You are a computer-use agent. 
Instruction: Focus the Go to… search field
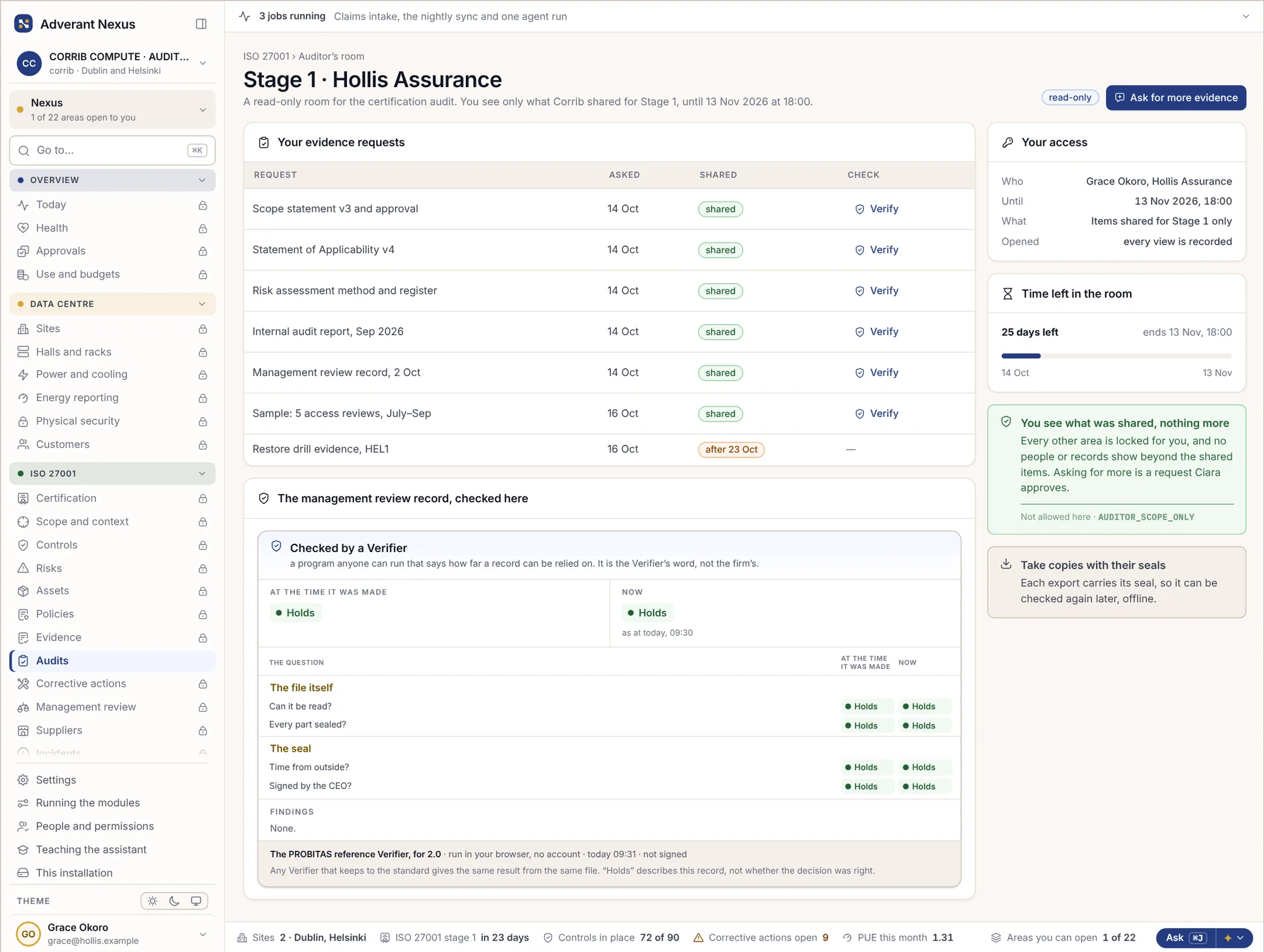point(112,150)
